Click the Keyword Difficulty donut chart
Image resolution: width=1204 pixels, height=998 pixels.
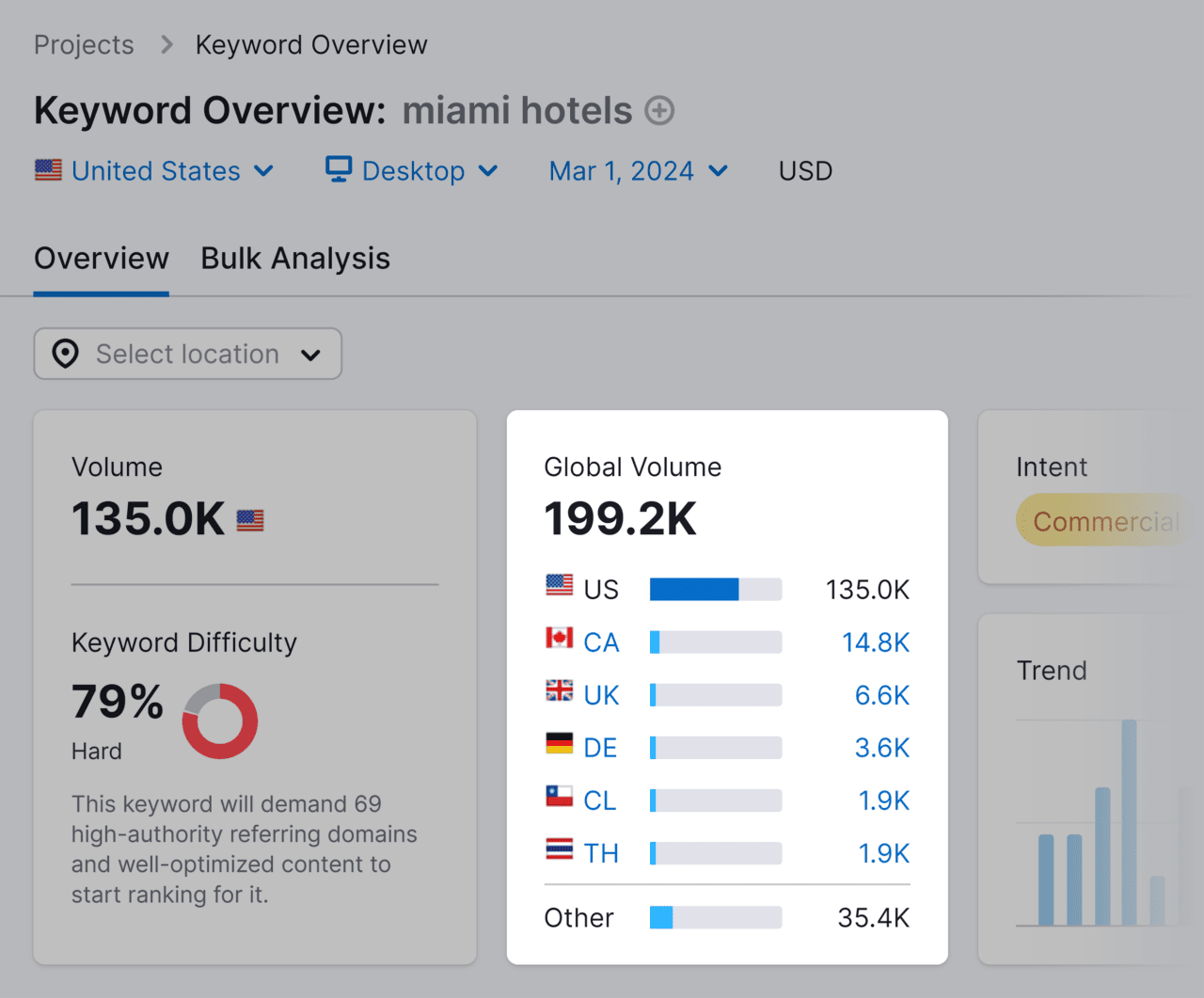click(x=219, y=721)
